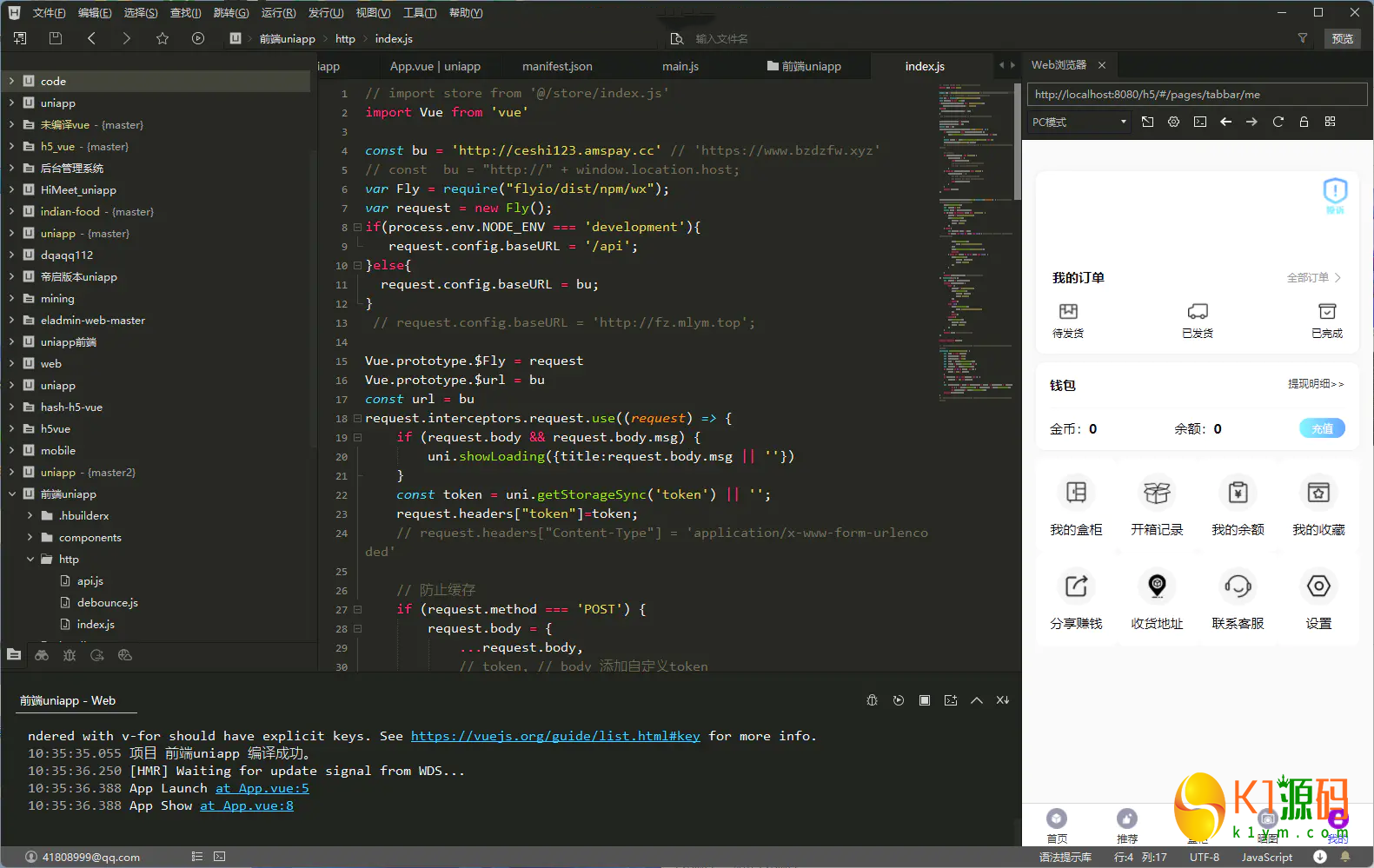
Task: Open the PC模式 device mode dropdown
Action: pos(1079,122)
